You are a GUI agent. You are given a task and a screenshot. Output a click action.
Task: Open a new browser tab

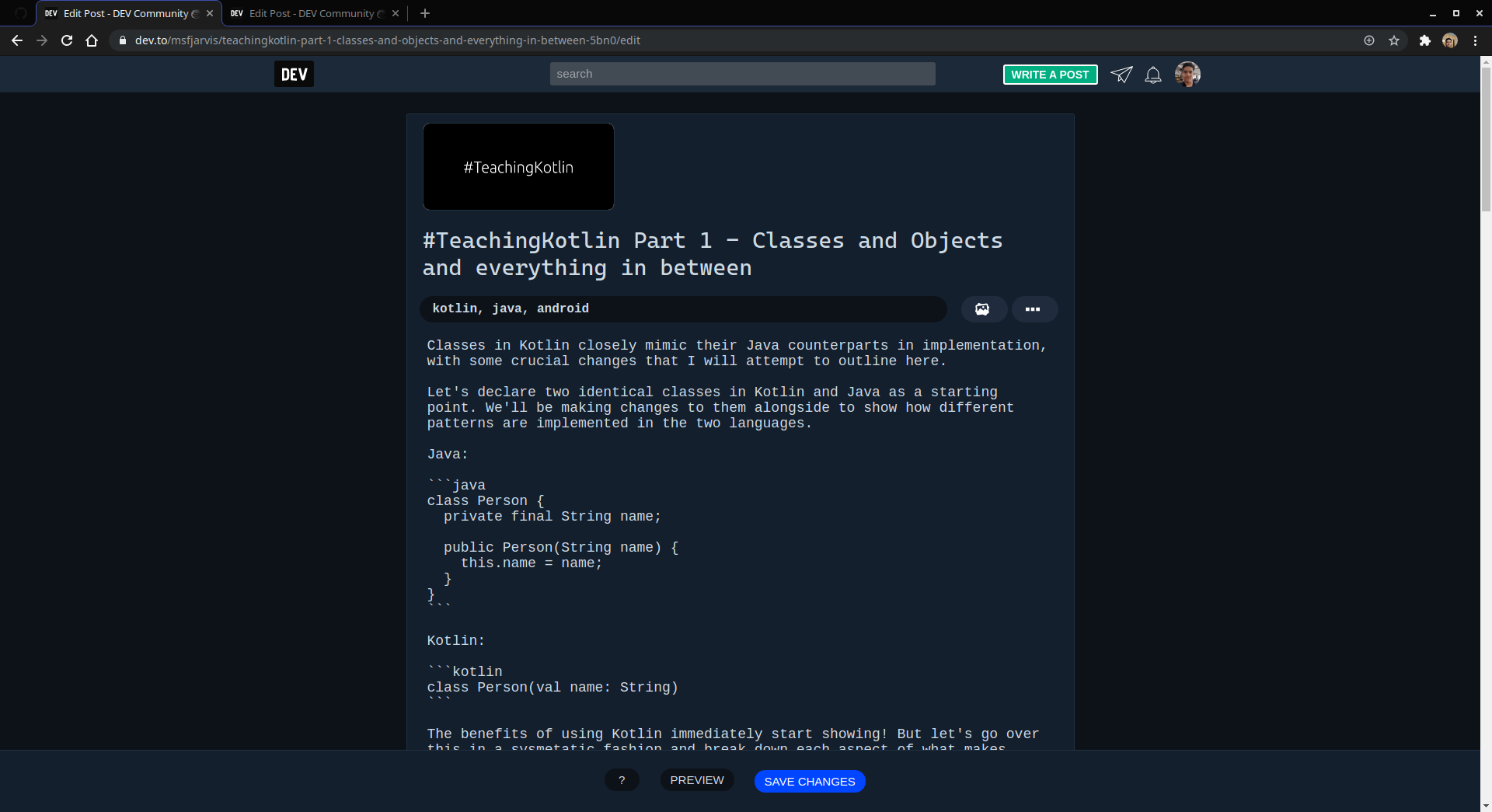pyautogui.click(x=424, y=13)
